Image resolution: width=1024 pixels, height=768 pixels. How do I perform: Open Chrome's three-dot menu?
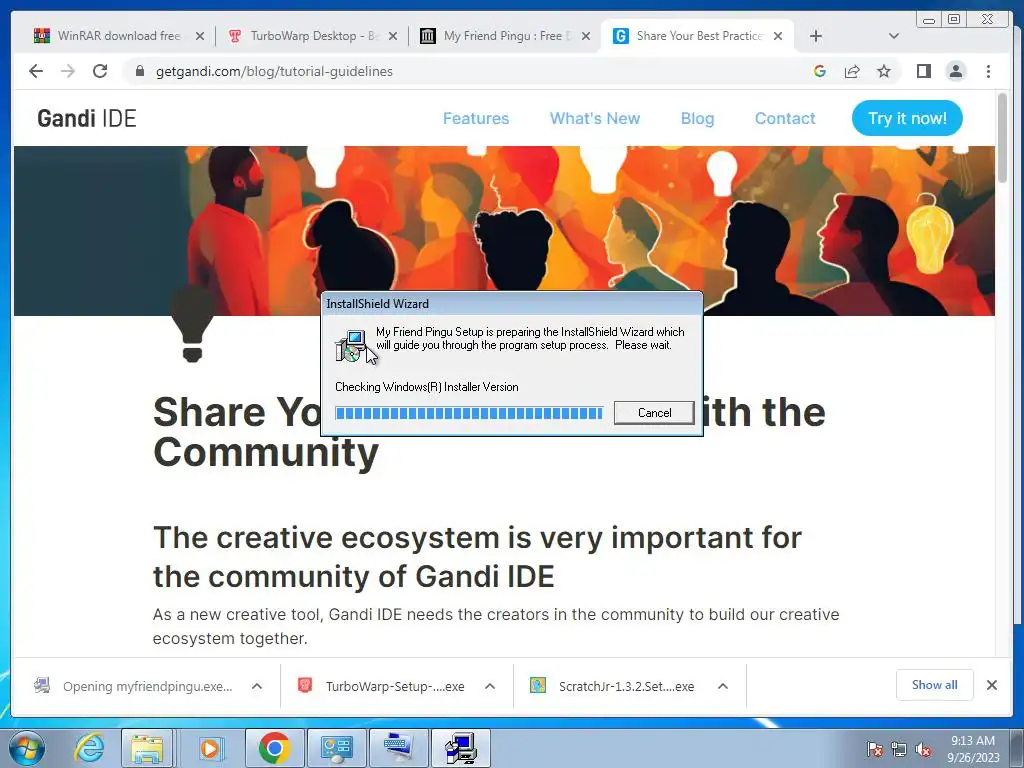coord(989,71)
